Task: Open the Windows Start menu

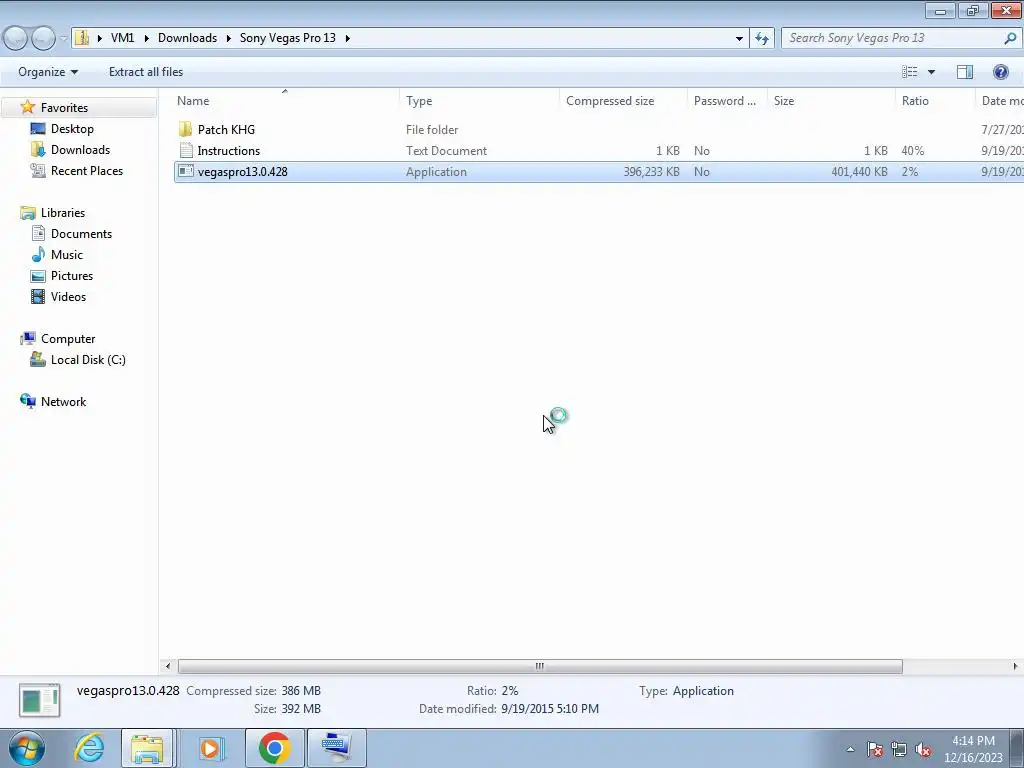Action: [x=27, y=748]
